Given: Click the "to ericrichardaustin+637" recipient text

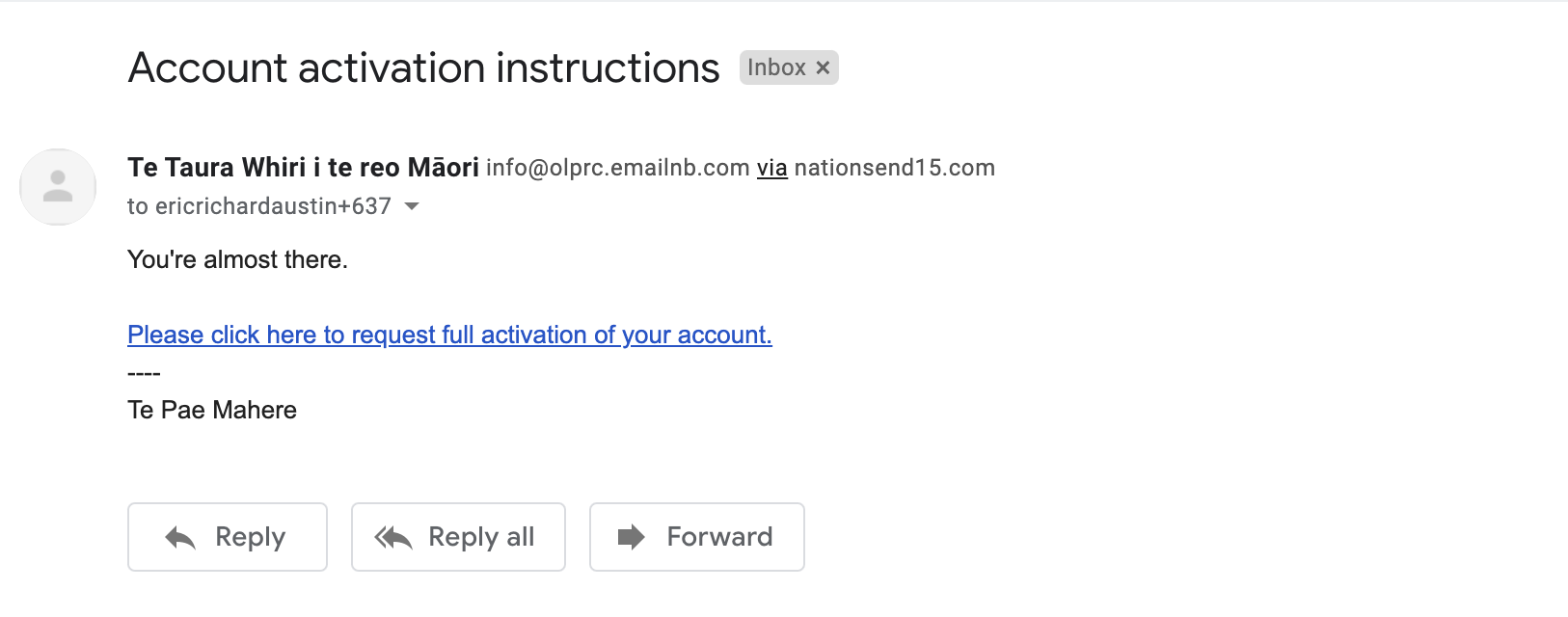Looking at the screenshot, I should pyautogui.click(x=258, y=206).
